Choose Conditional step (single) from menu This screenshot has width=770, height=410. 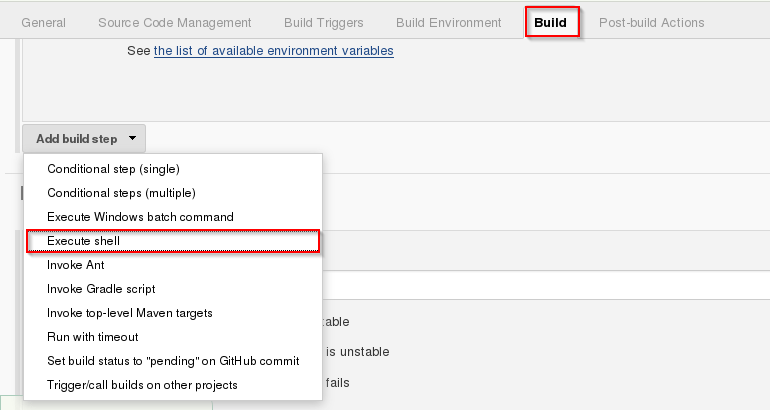(113, 169)
